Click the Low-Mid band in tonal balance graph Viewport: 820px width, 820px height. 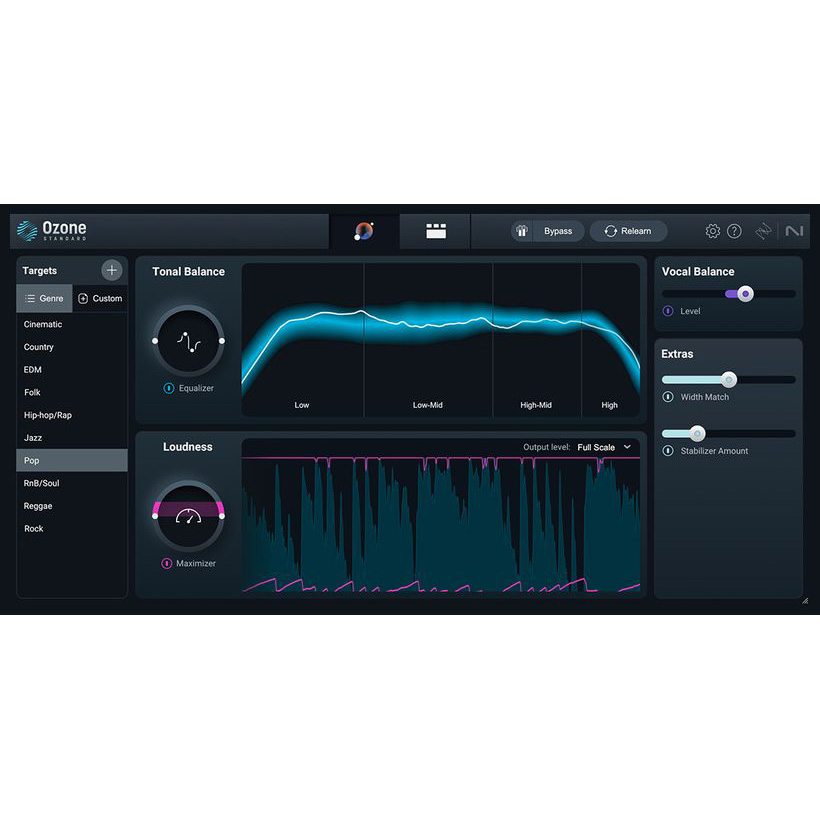pos(428,340)
